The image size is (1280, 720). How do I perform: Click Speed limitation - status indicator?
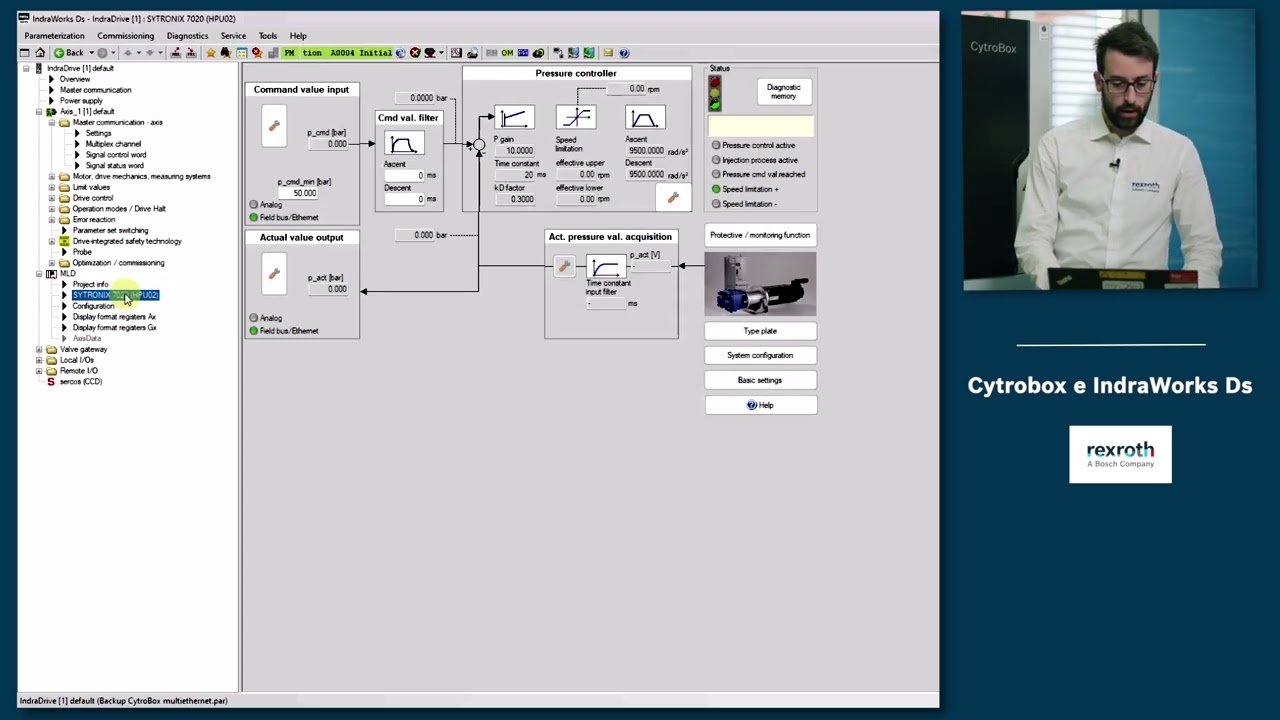pyautogui.click(x=716, y=203)
